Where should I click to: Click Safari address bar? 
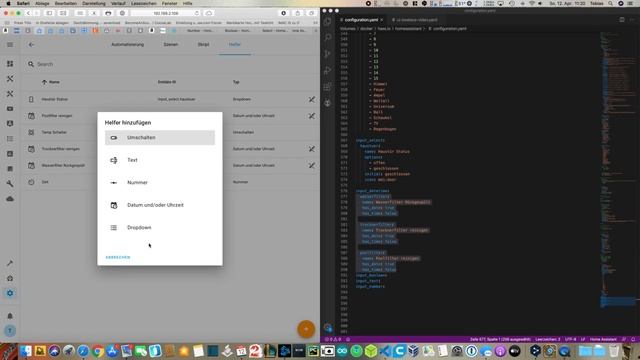point(166,13)
